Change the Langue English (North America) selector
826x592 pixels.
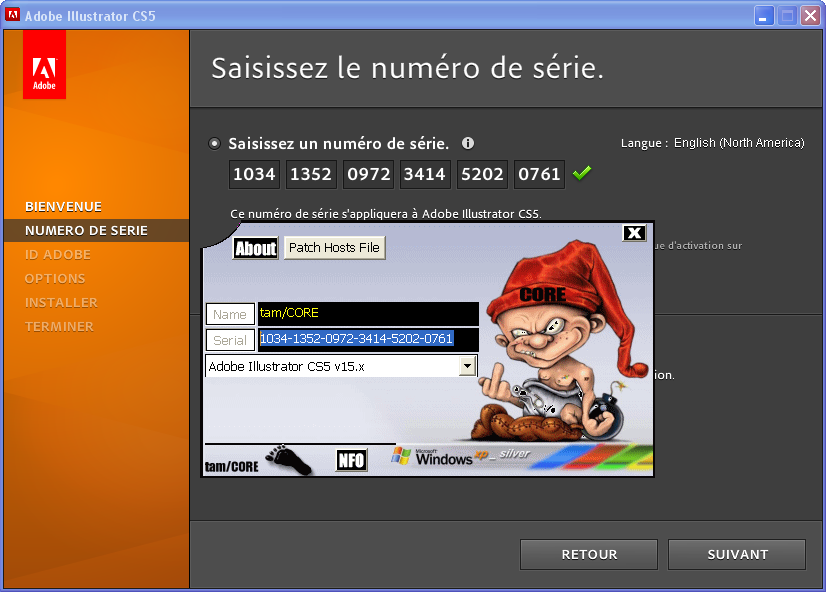click(x=739, y=143)
